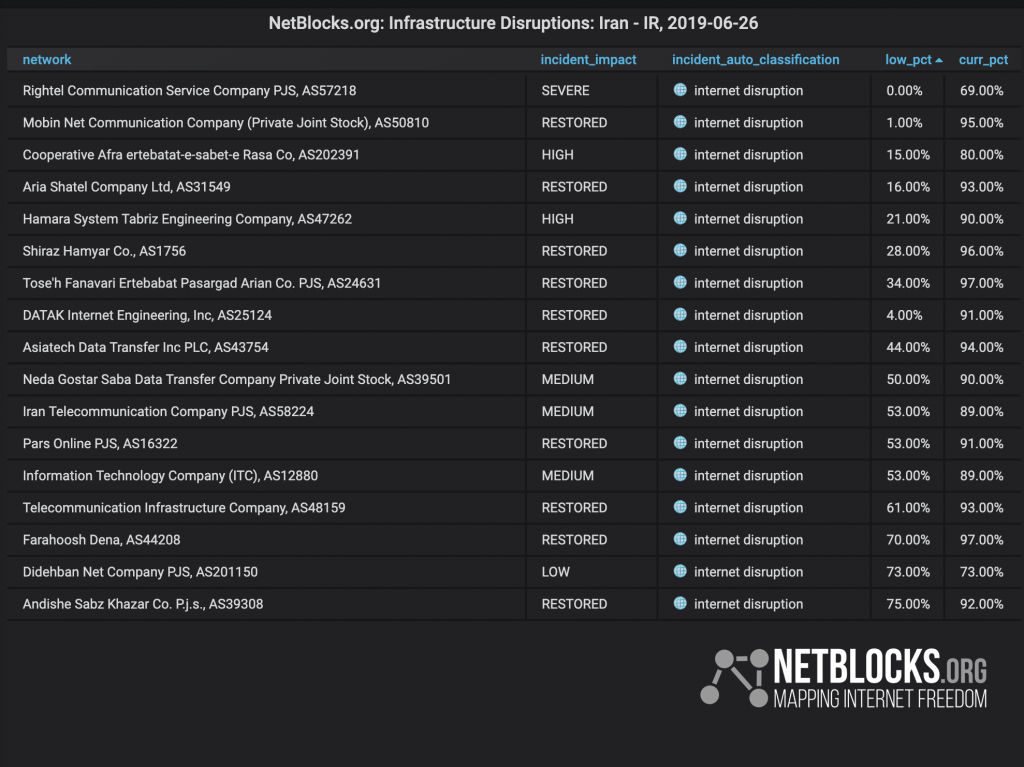Click the 44.00% low_pct value for Asiatech
Viewport: 1024px width, 767px height.
click(x=908, y=347)
